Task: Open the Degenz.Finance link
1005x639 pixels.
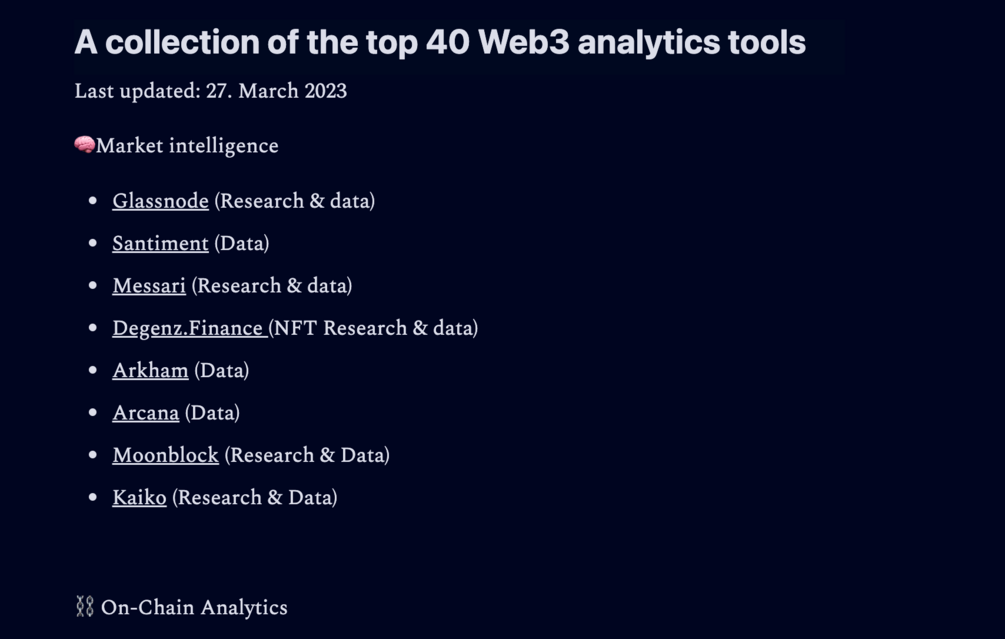Action: point(190,328)
